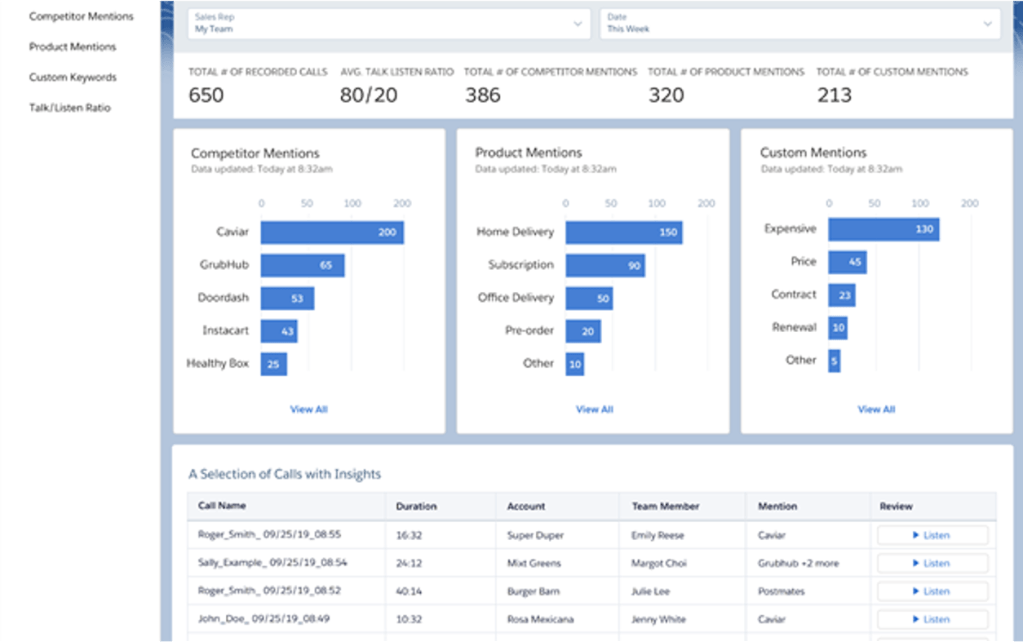
Task: Click the Expensive bar in Custom Mentions
Action: (883, 229)
